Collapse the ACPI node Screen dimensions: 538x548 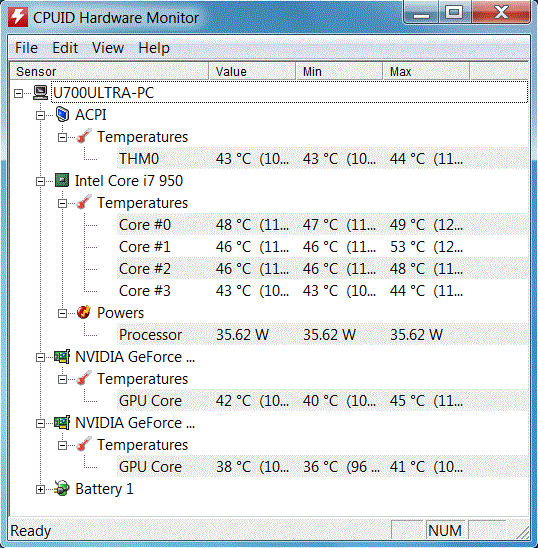41,115
